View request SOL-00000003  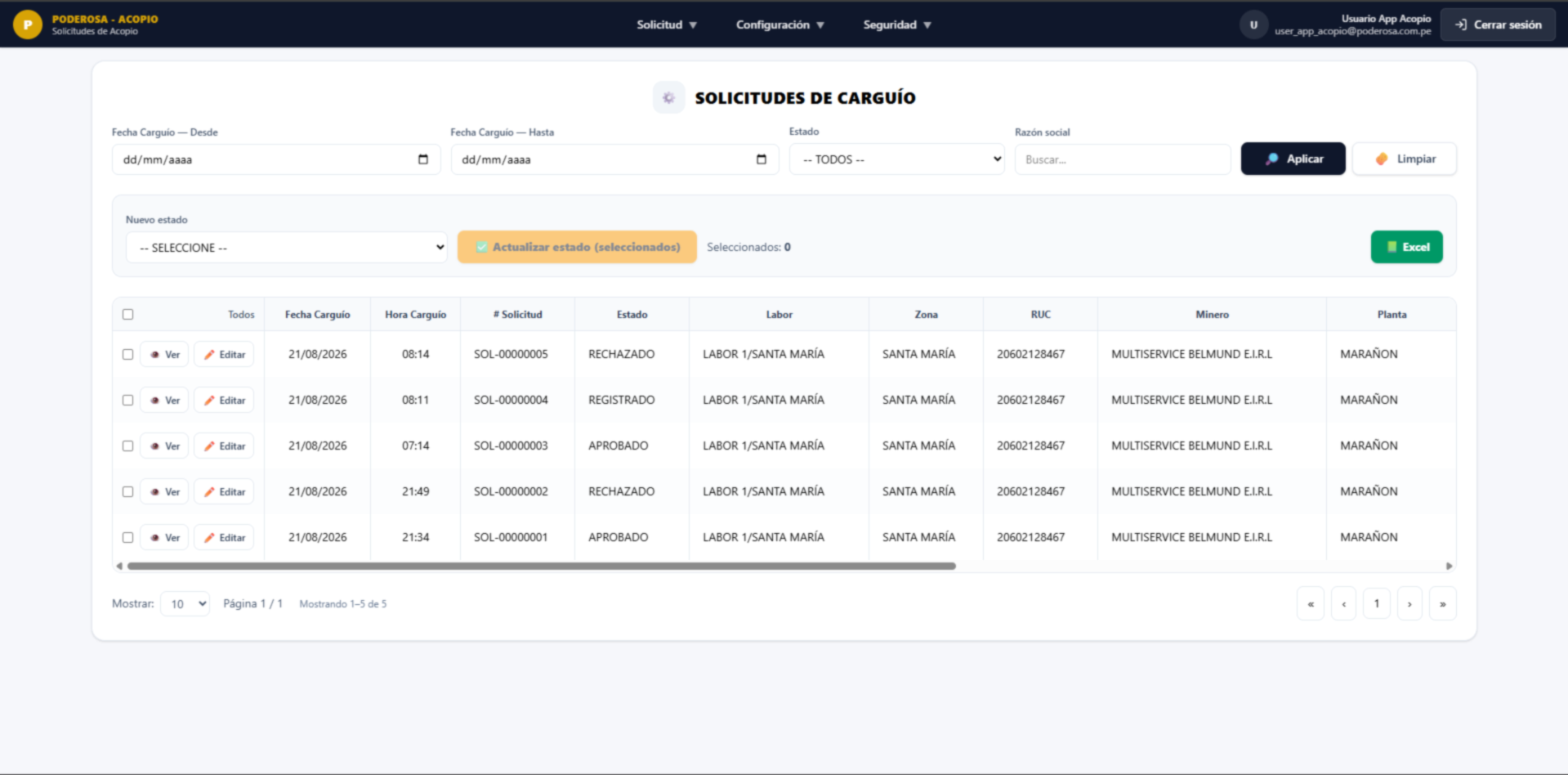[164, 446]
